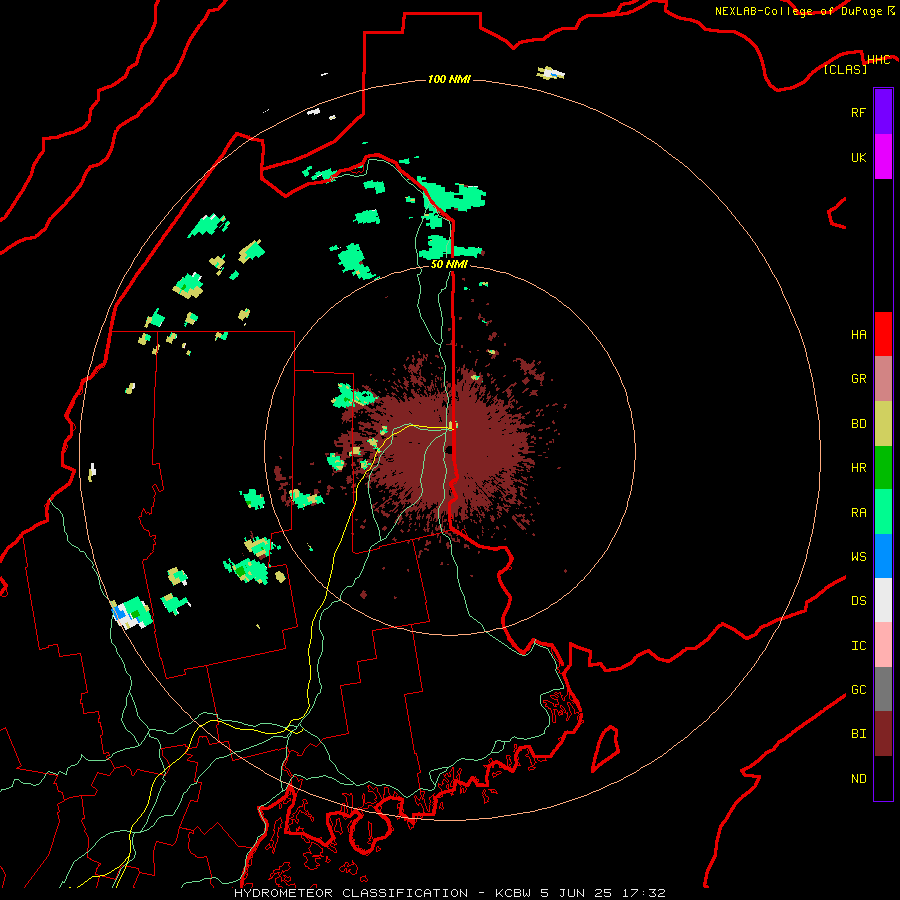This screenshot has width=900, height=900.
Task: Click the BD legend label
Action: 858,424
